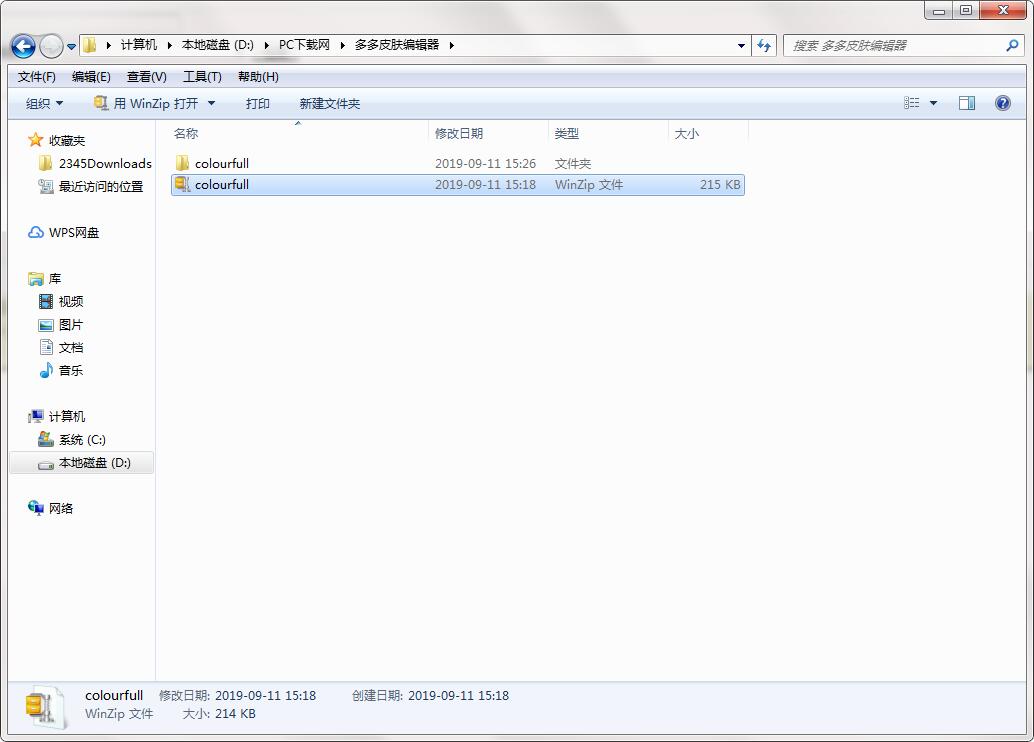
Task: Select 本地磁盘 (D:) in navigation pane
Action: pyautogui.click(x=82, y=463)
